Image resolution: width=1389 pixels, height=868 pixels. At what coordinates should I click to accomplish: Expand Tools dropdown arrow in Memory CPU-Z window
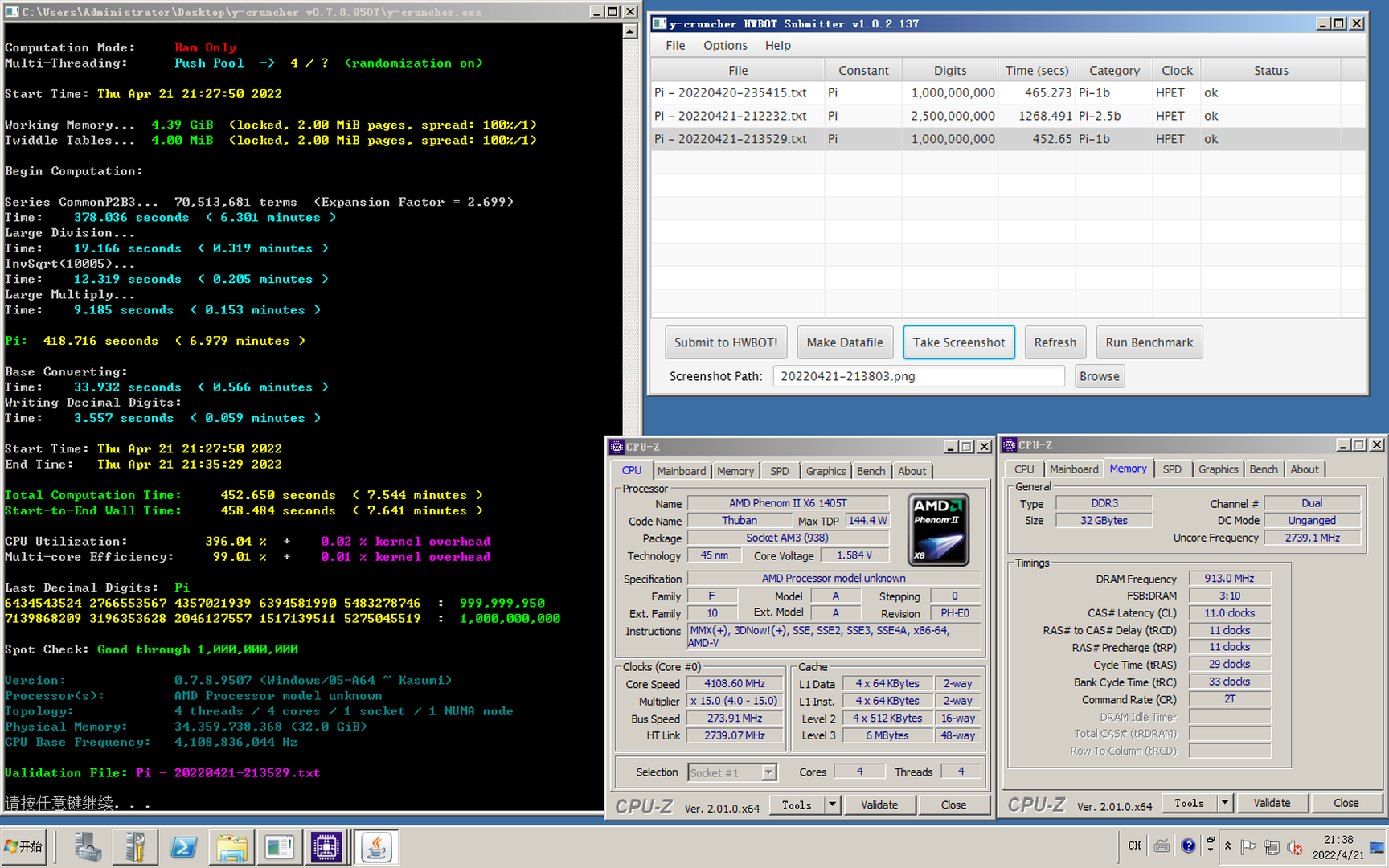[x=1225, y=803]
